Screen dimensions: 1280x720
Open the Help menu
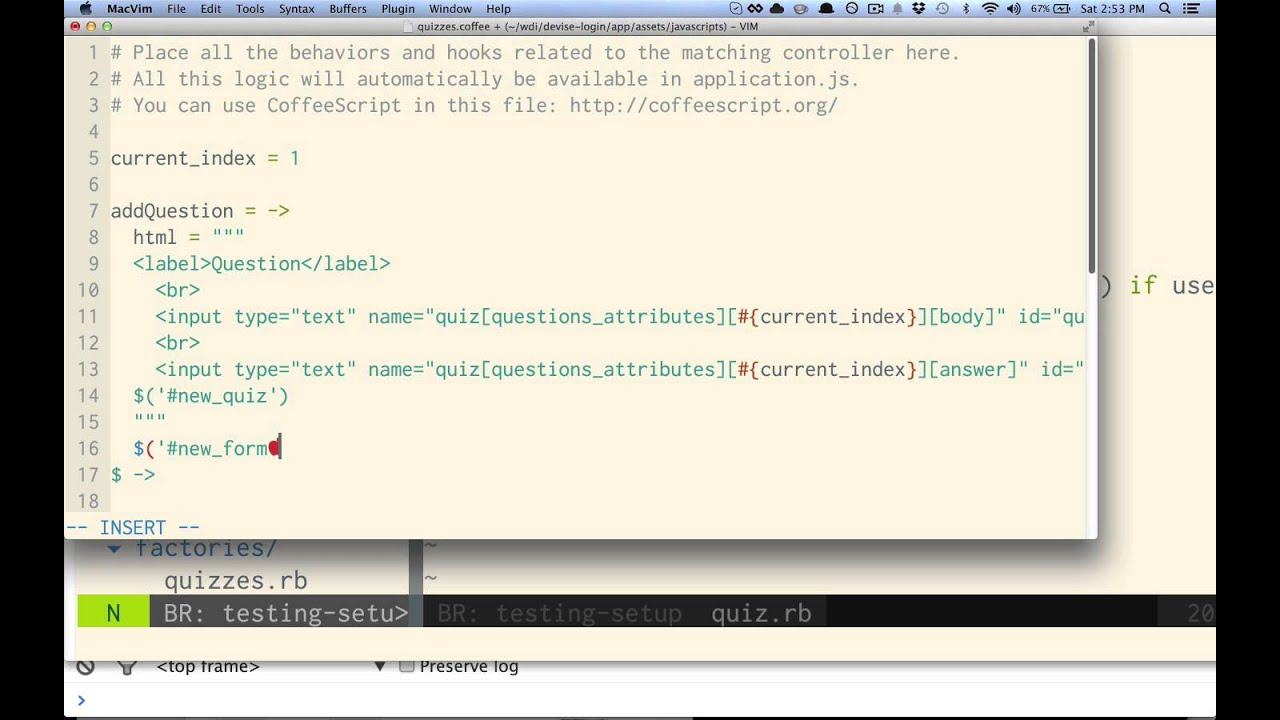coord(498,9)
